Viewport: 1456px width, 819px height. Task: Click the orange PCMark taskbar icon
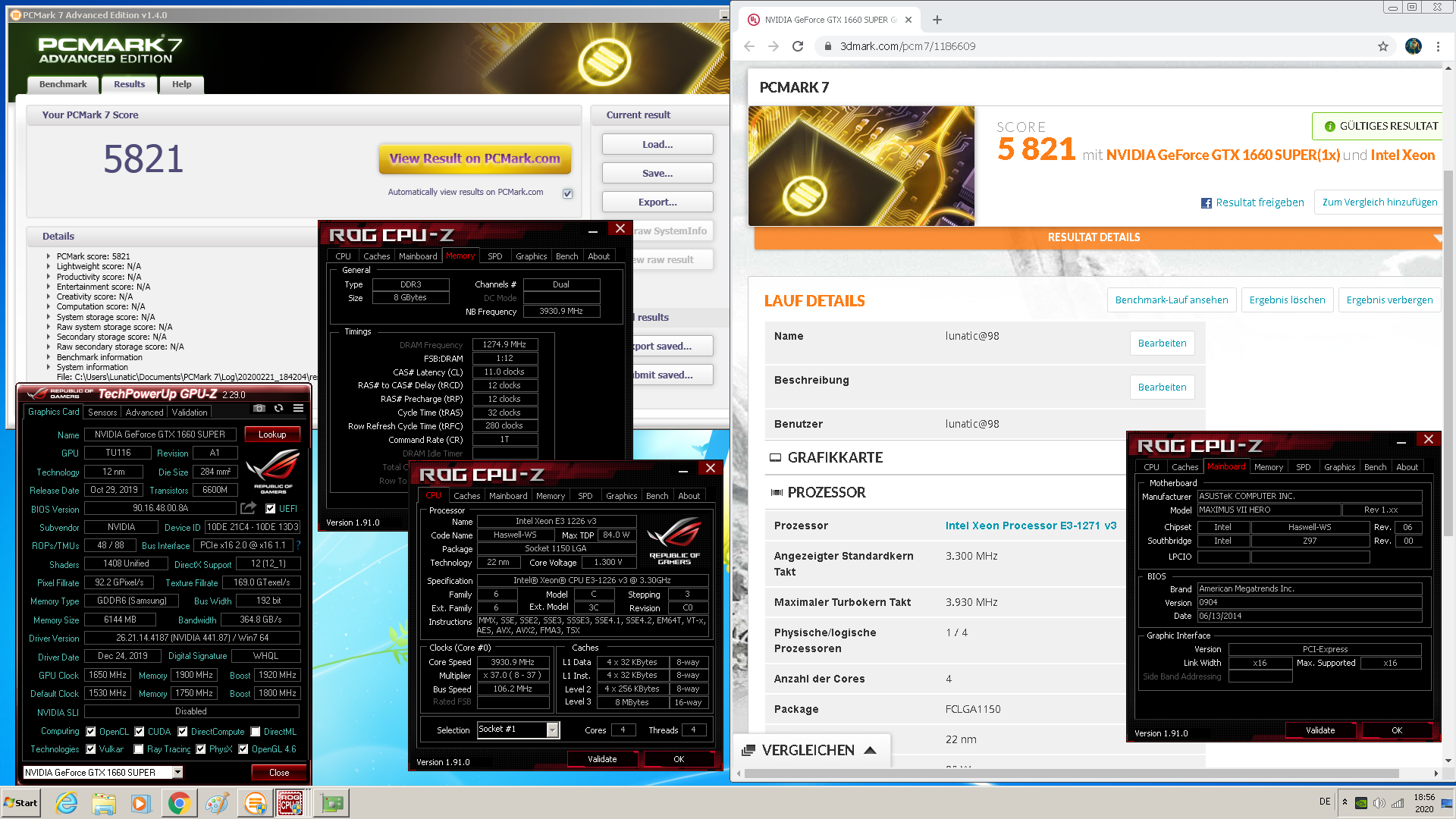pyautogui.click(x=256, y=803)
